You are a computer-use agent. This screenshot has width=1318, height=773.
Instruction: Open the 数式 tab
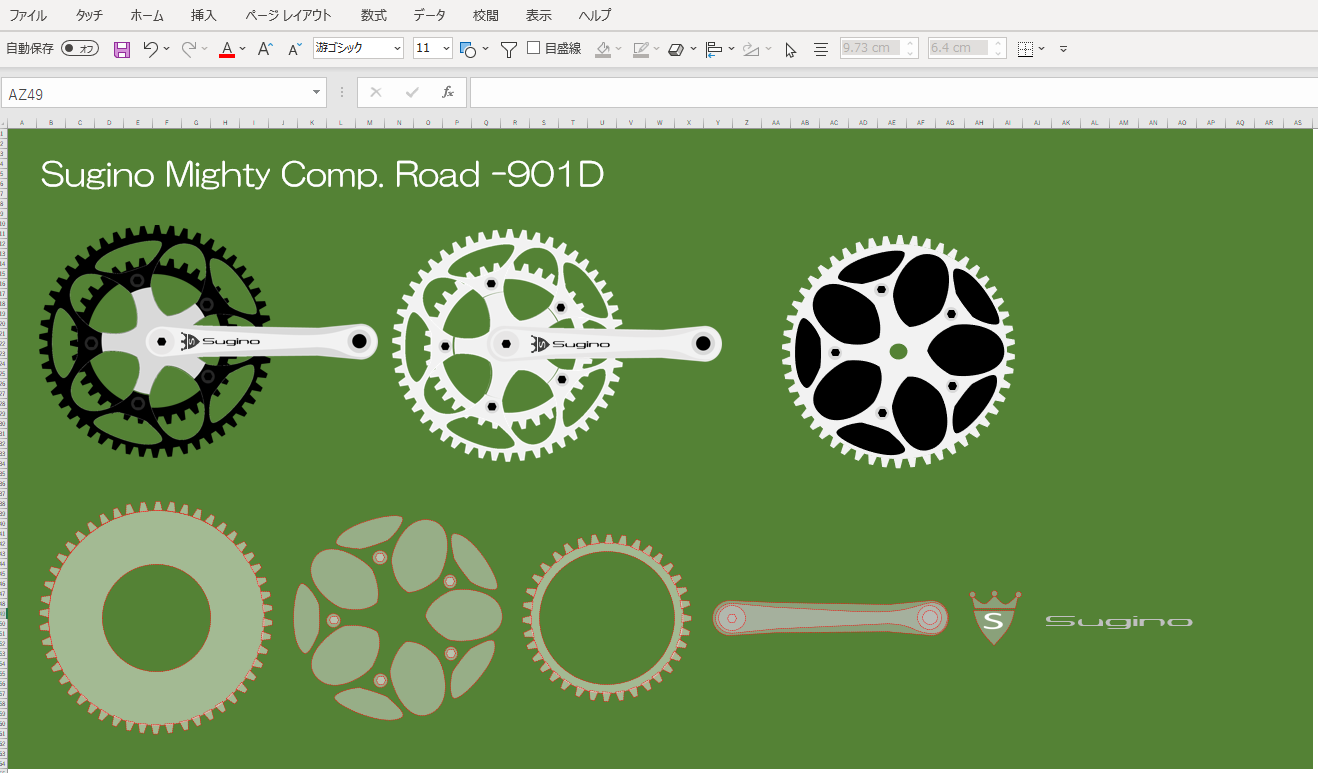[x=374, y=16]
